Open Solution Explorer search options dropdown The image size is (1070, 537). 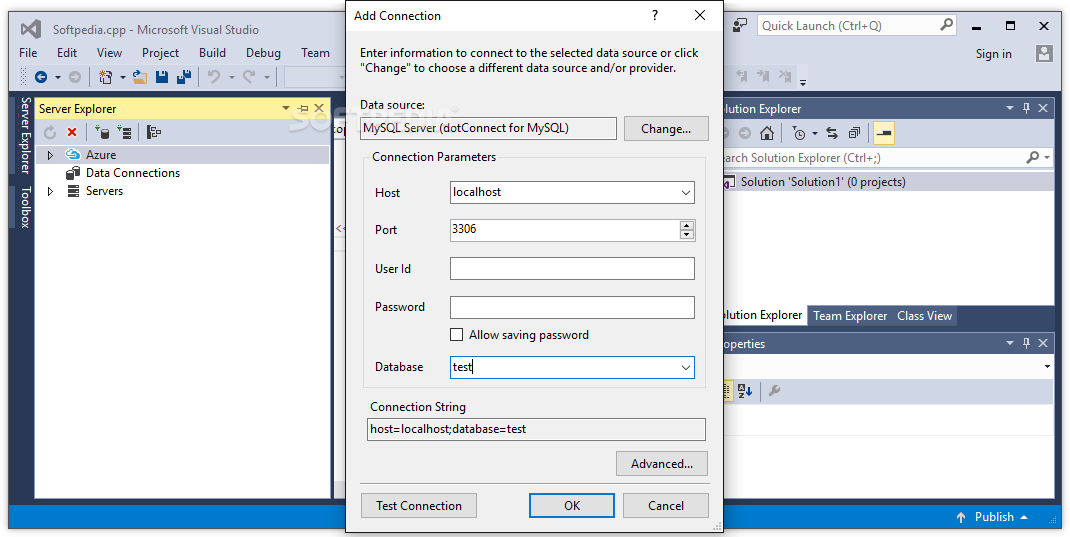pos(1047,158)
